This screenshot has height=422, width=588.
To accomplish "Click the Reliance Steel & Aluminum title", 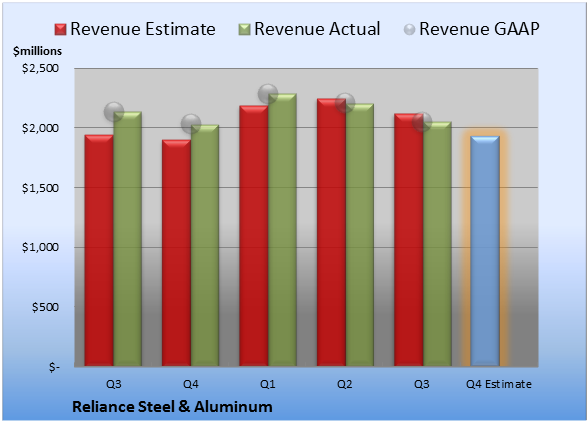I will coord(172,407).
